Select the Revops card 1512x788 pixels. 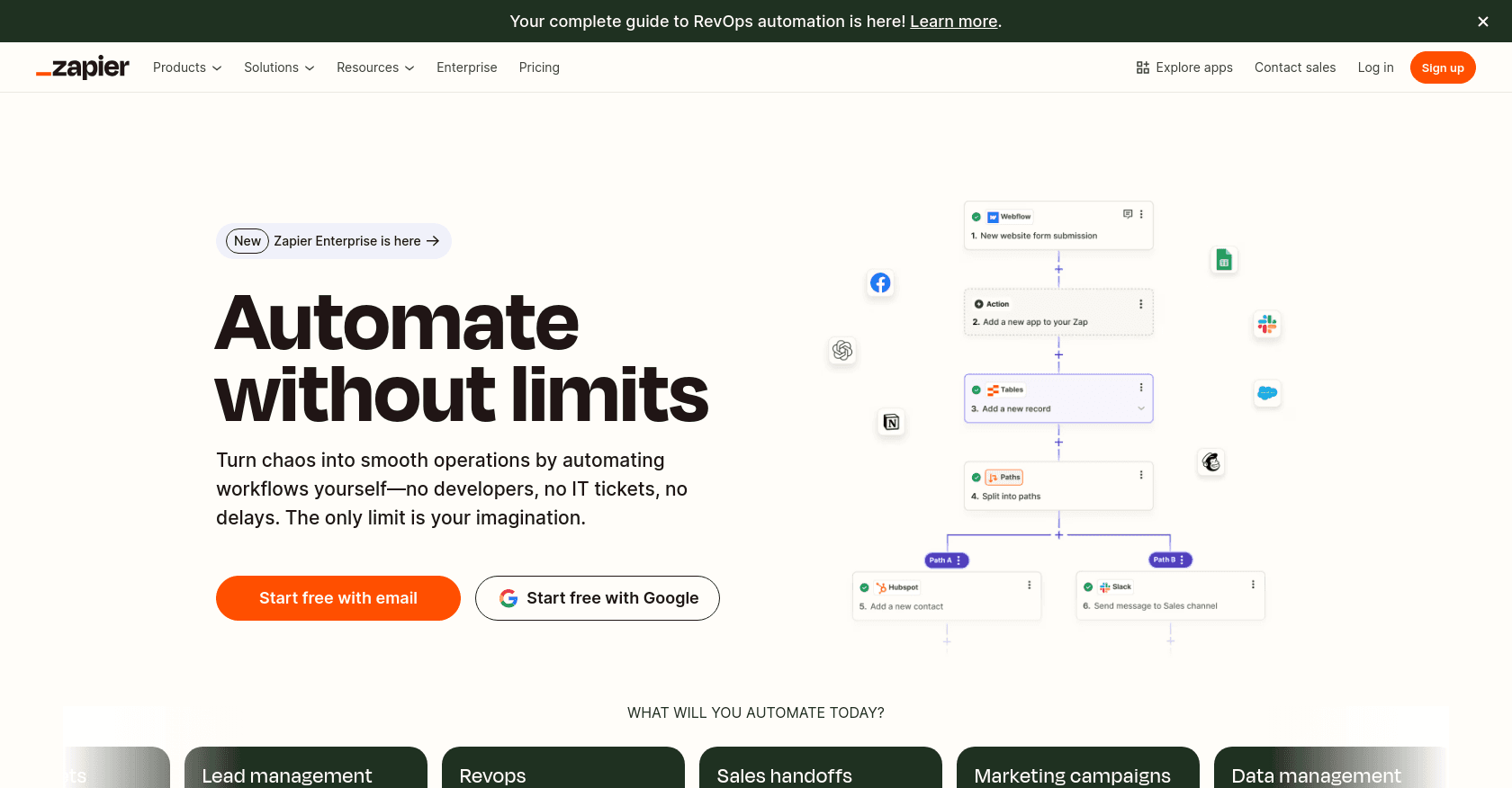coord(563,768)
